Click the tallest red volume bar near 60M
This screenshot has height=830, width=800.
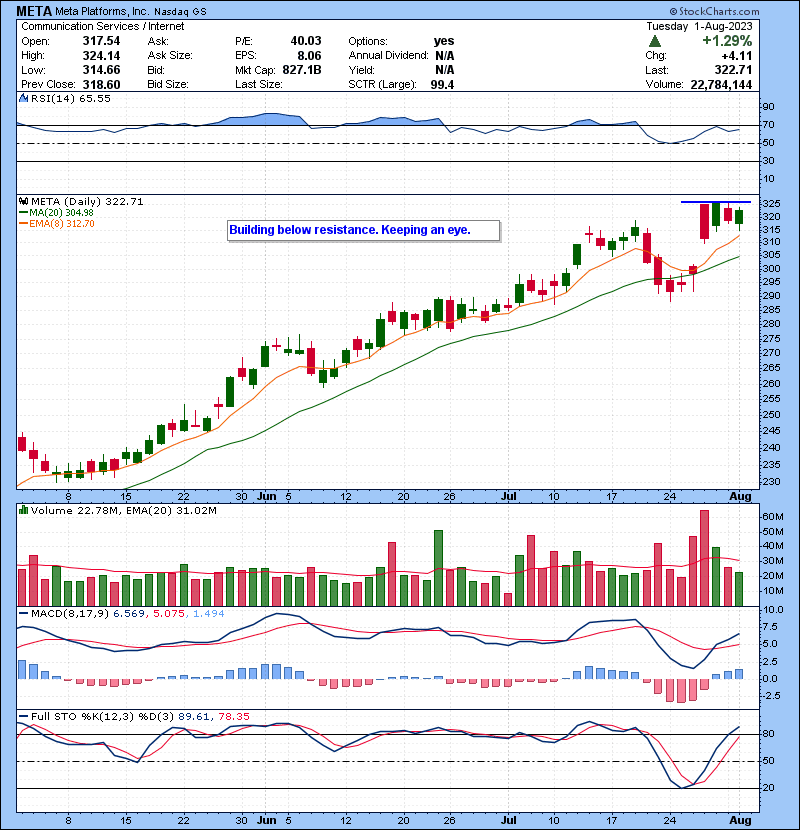704,558
